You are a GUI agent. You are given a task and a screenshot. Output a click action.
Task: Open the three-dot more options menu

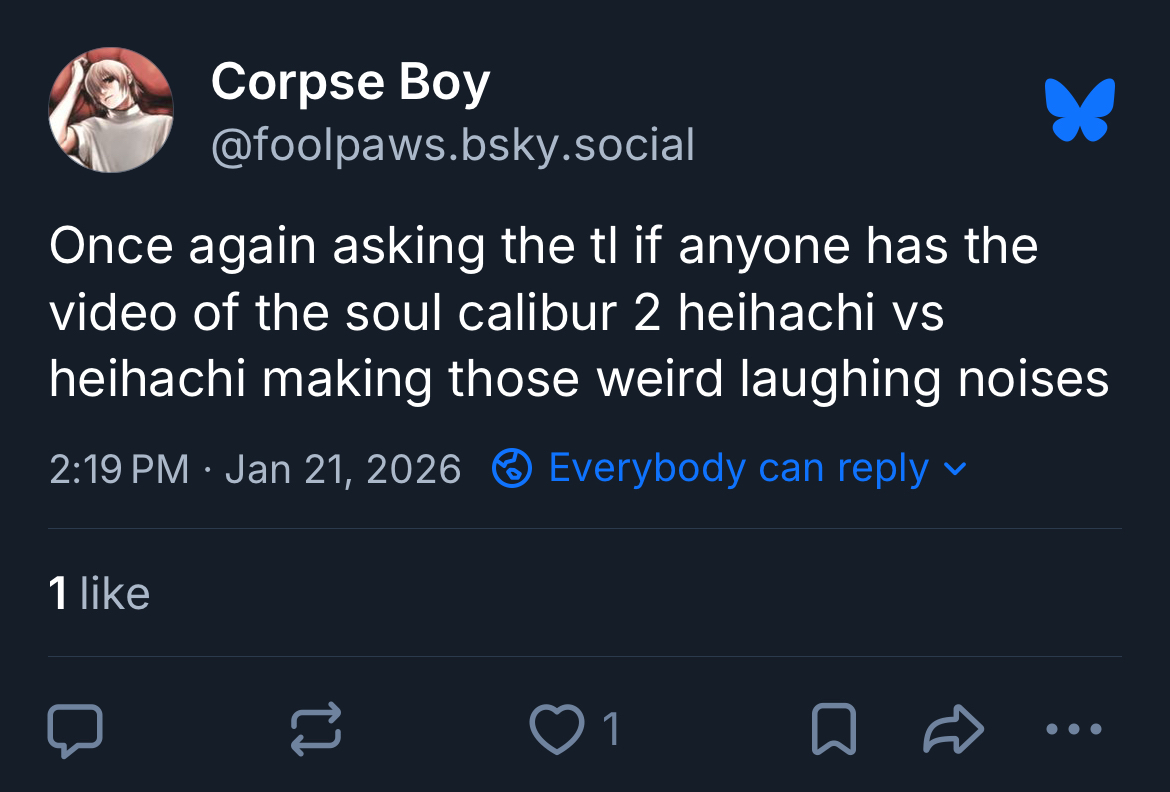point(1074,729)
